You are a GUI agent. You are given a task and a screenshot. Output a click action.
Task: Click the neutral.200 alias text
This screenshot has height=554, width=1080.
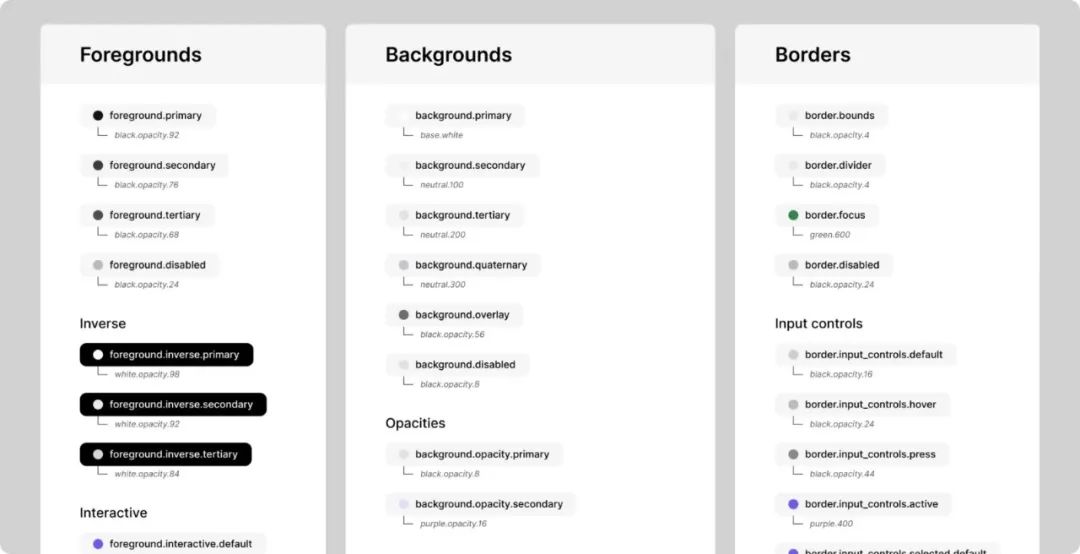(x=443, y=234)
